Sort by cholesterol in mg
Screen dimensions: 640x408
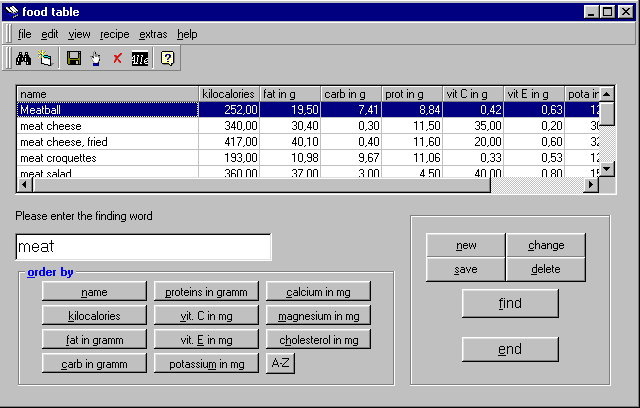click(318, 340)
